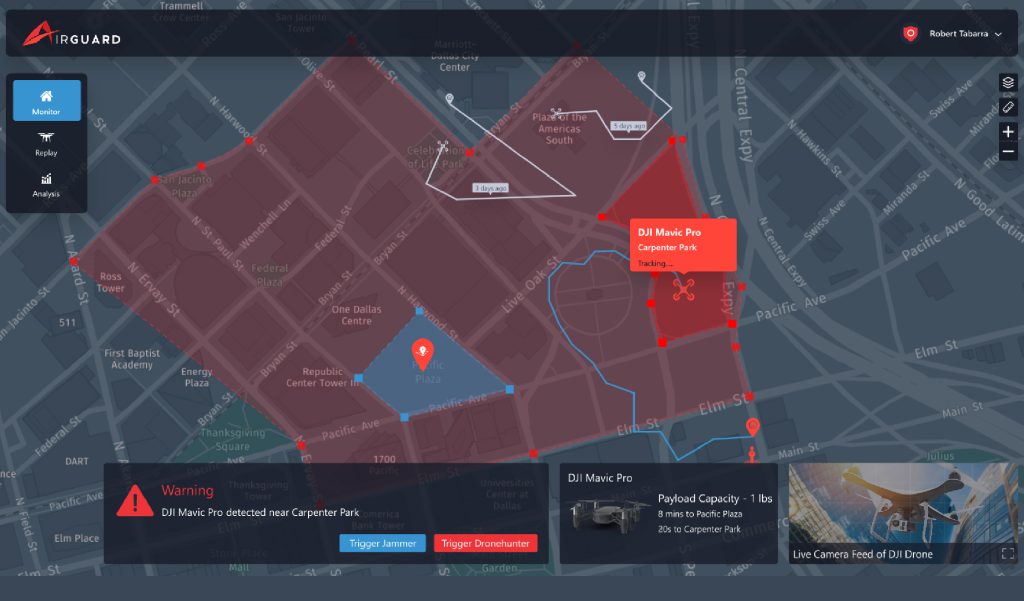Click the pilot figure icon below the pin

[752, 455]
